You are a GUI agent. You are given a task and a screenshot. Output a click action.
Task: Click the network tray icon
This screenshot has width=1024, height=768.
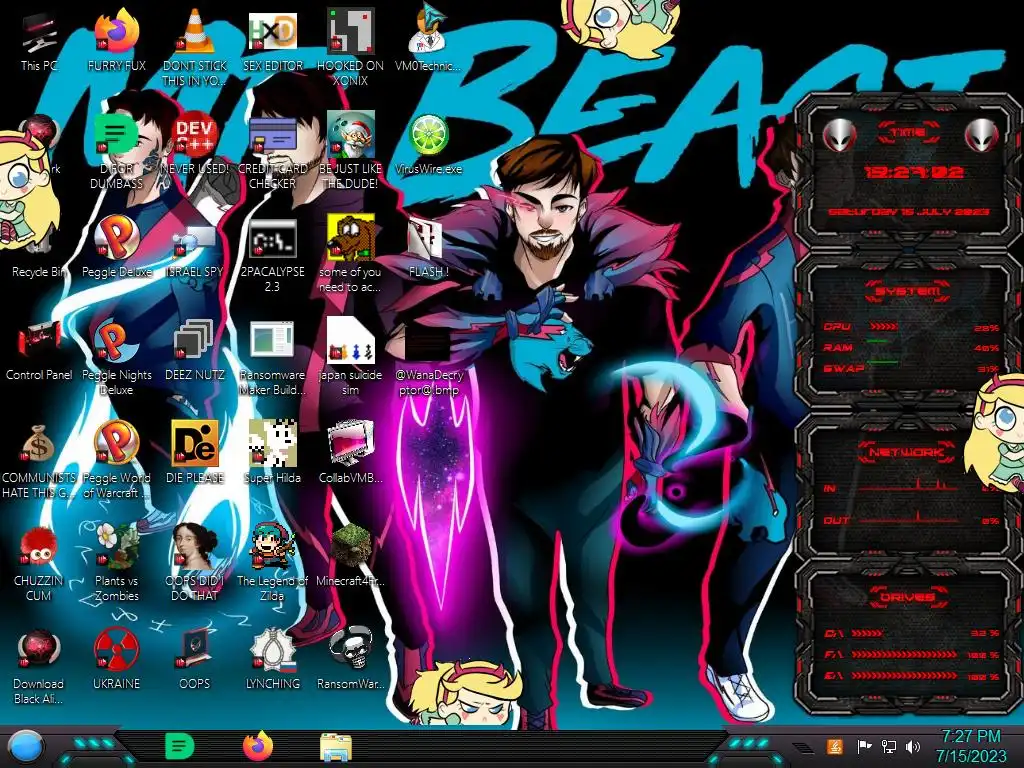point(889,746)
